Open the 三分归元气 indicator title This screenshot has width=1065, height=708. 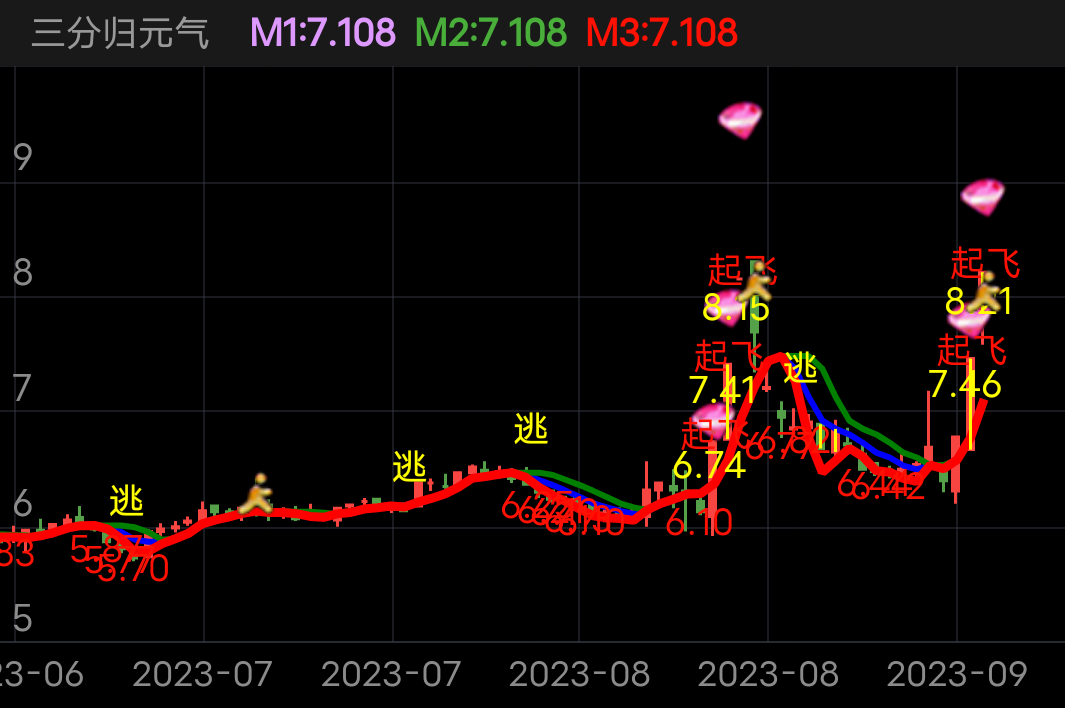[x=120, y=33]
